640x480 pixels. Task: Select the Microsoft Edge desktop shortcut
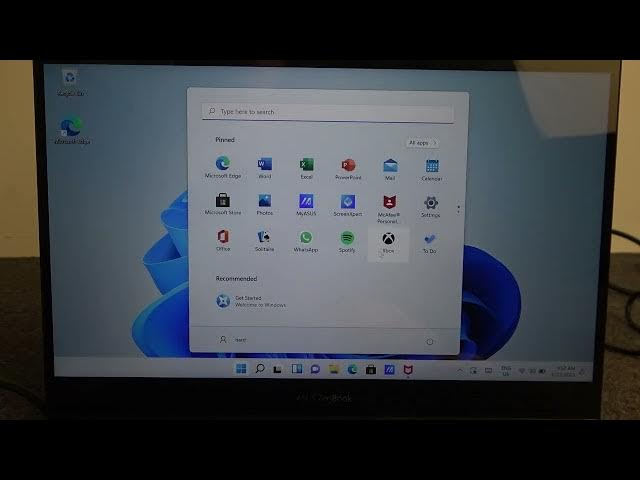[72, 131]
